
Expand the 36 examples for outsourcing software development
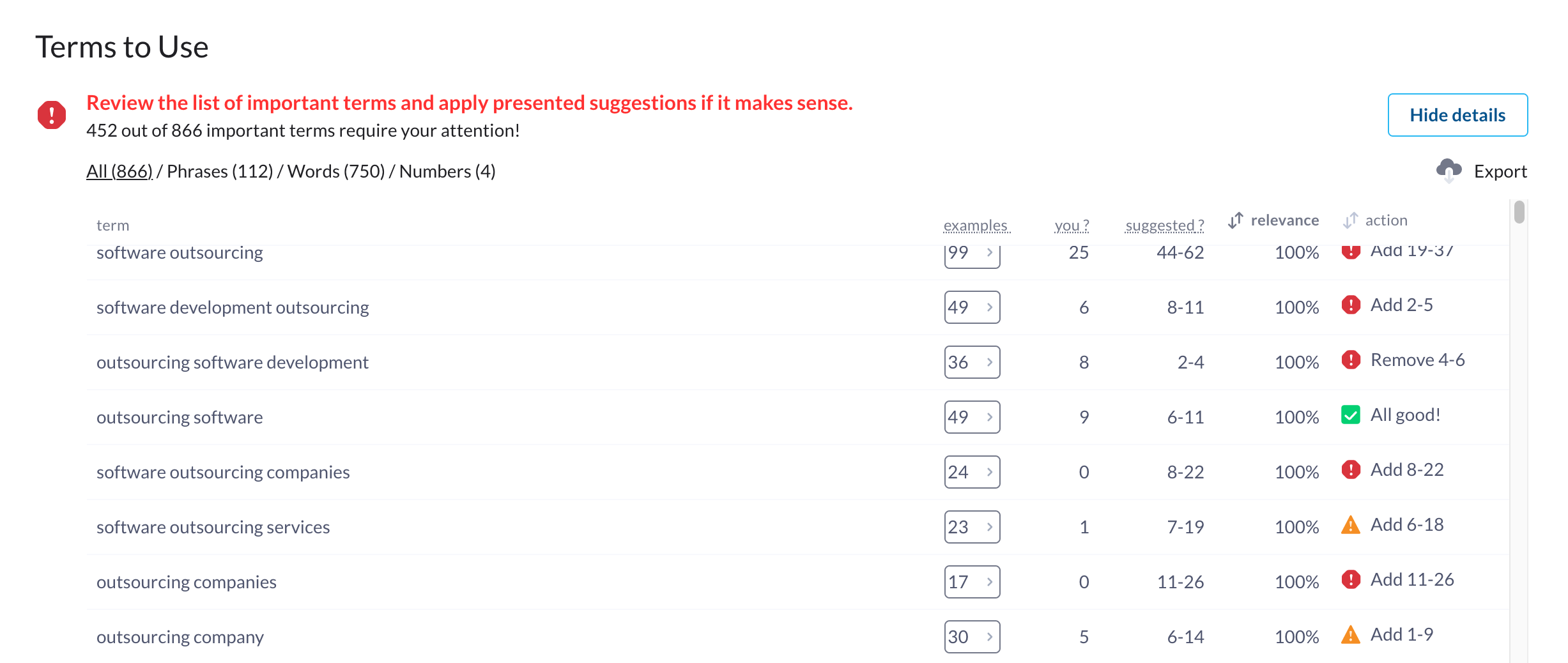(972, 362)
